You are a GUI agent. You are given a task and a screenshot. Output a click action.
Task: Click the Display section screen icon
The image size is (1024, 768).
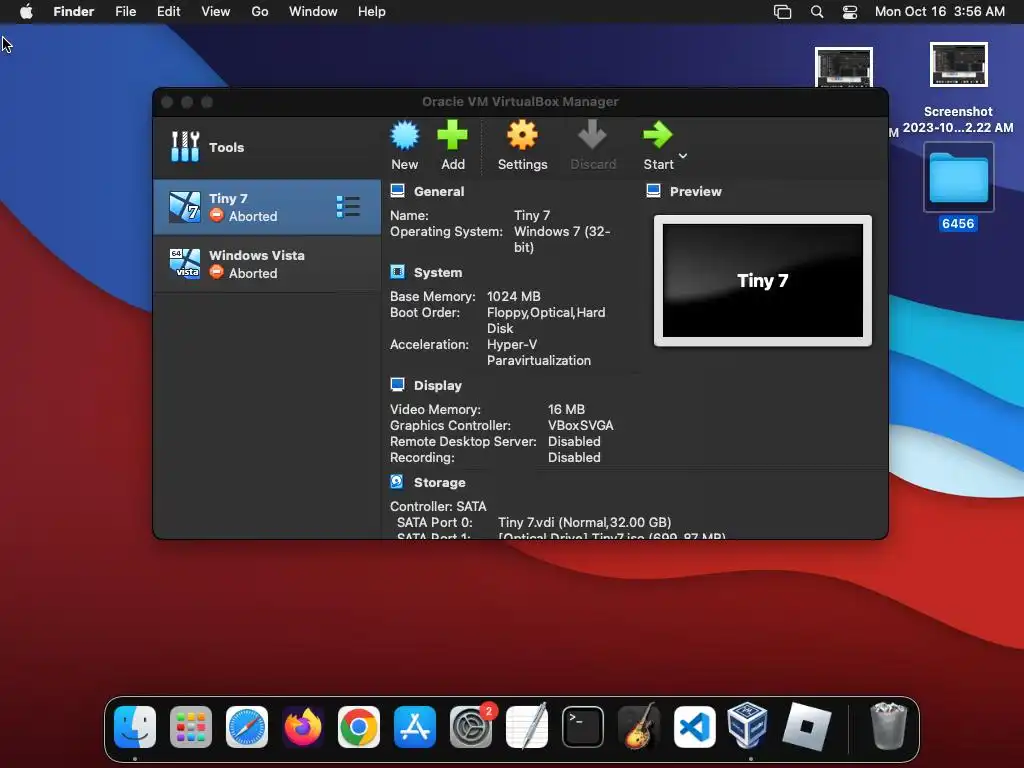tap(397, 385)
